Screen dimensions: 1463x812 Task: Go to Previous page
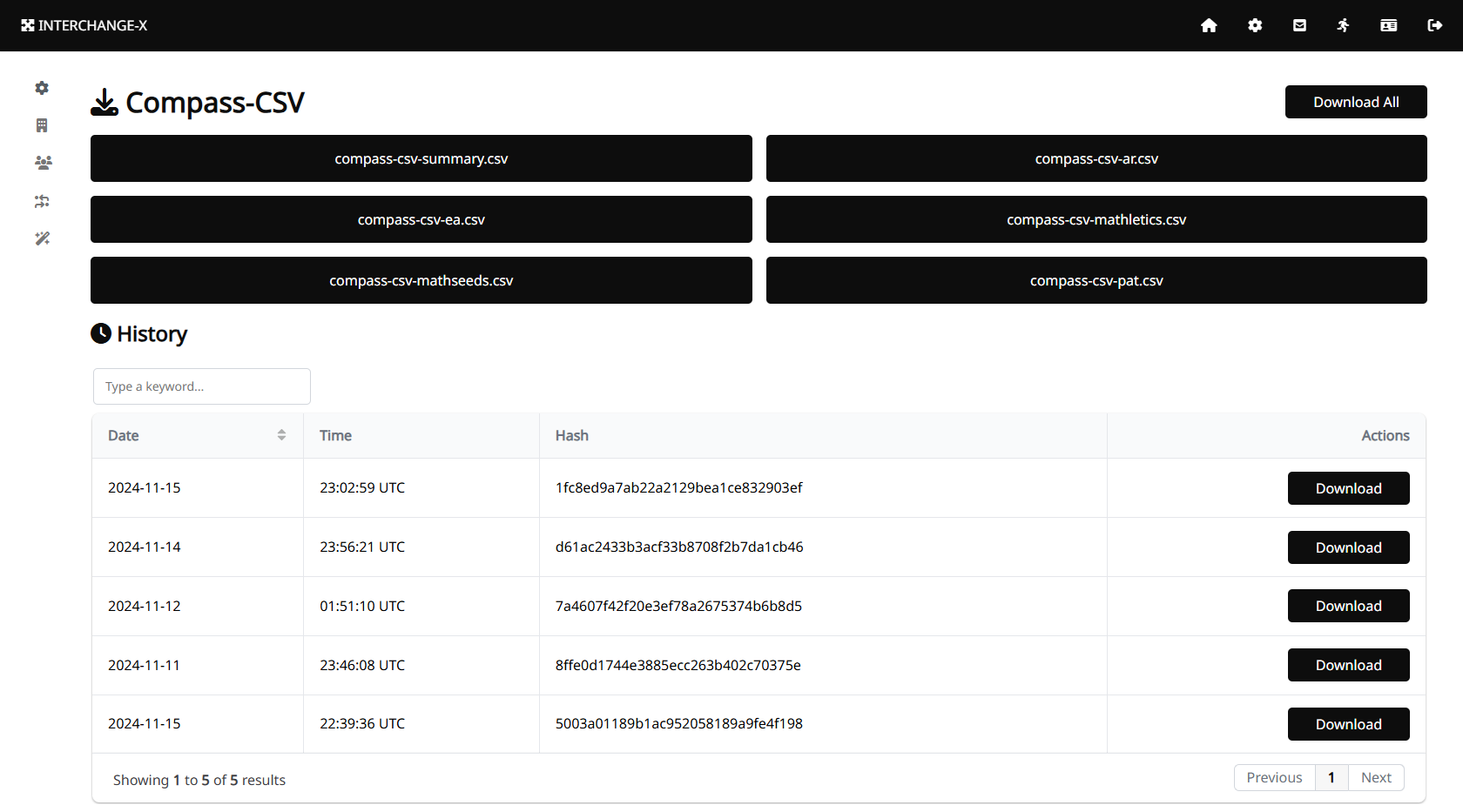click(x=1274, y=777)
